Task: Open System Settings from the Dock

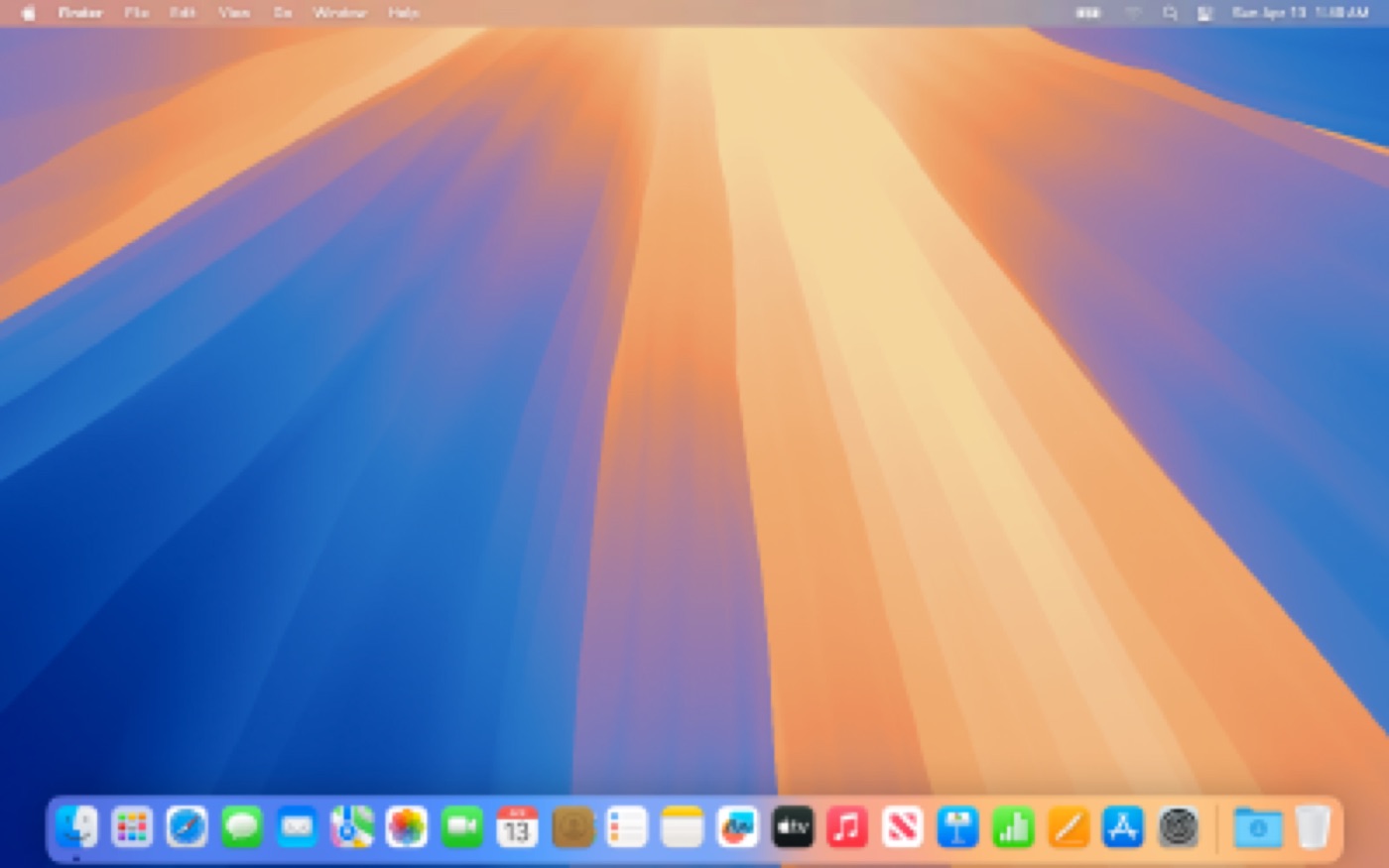Action: [x=1178, y=826]
